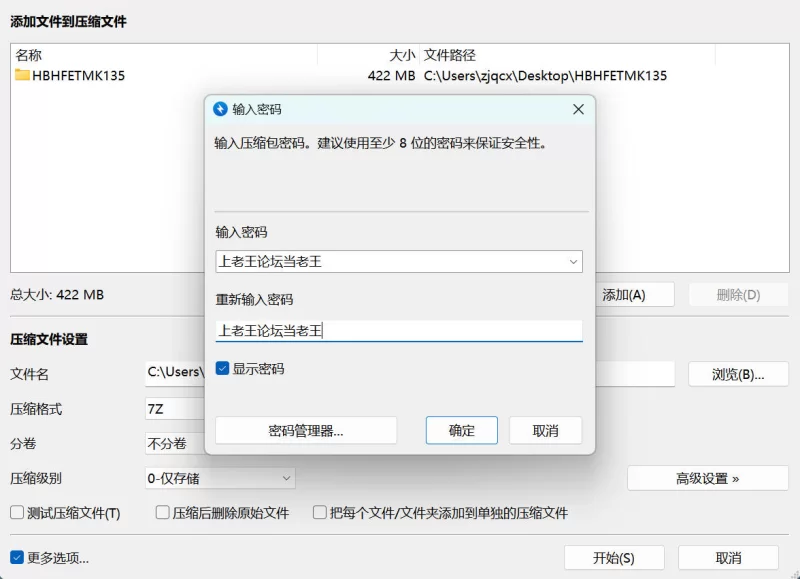This screenshot has width=800, height=579.
Task: Open the 密码管理器 button
Action: pyautogui.click(x=306, y=431)
